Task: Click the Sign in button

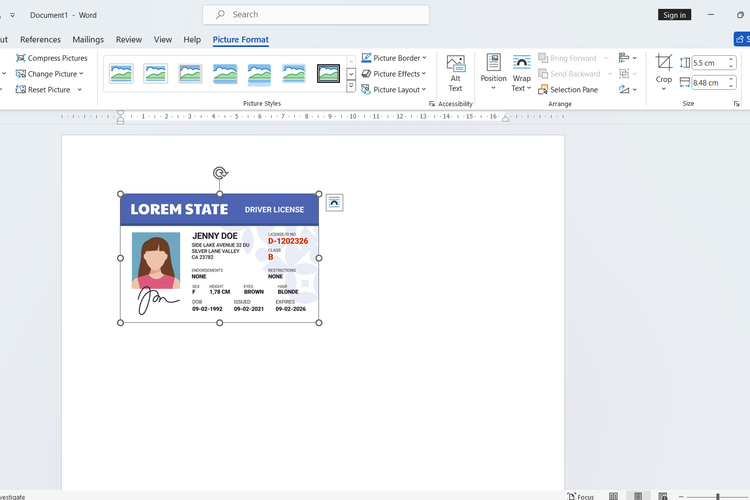Action: pos(674,15)
